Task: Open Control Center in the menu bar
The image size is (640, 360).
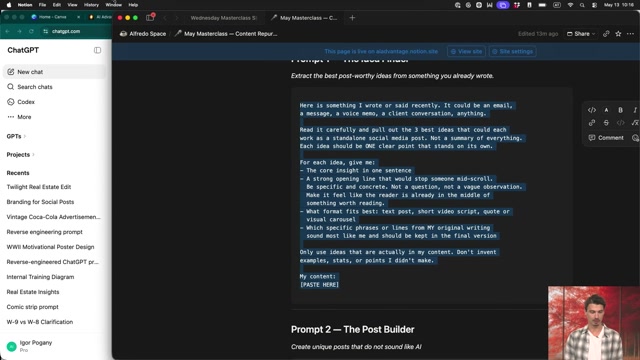Action: coord(594,5)
